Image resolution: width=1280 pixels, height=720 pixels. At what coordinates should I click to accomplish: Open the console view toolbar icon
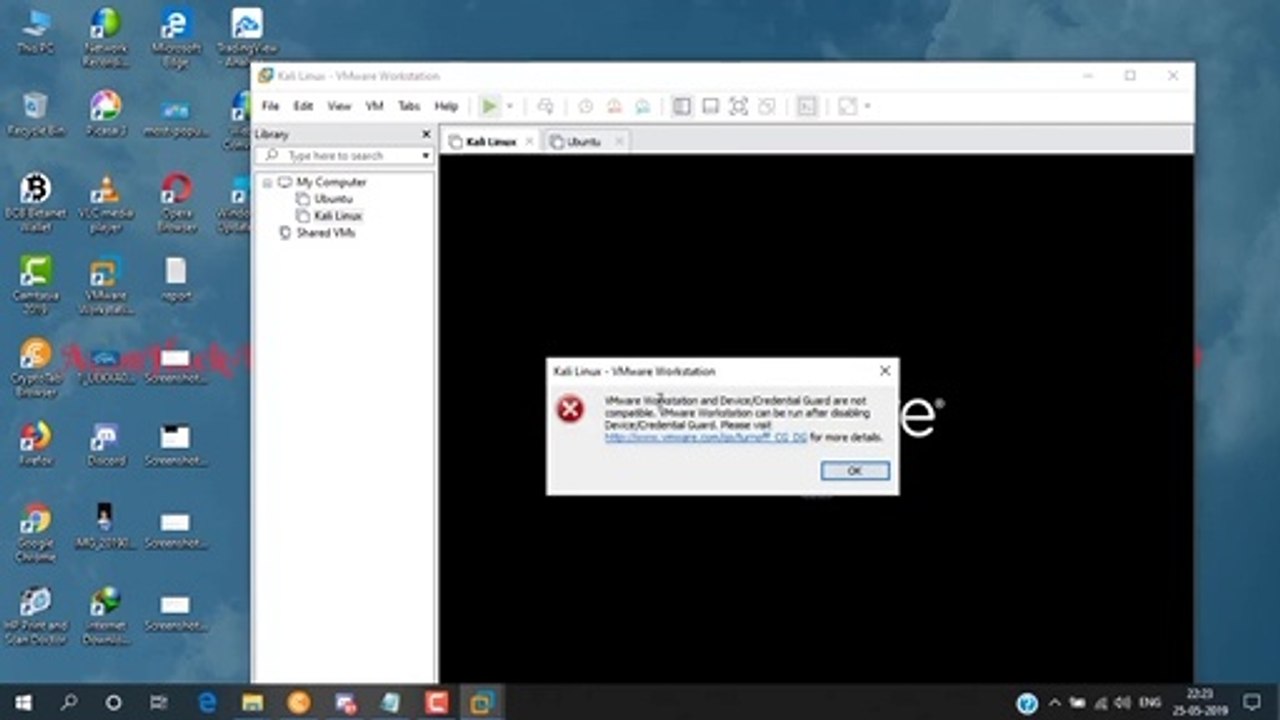pos(806,106)
